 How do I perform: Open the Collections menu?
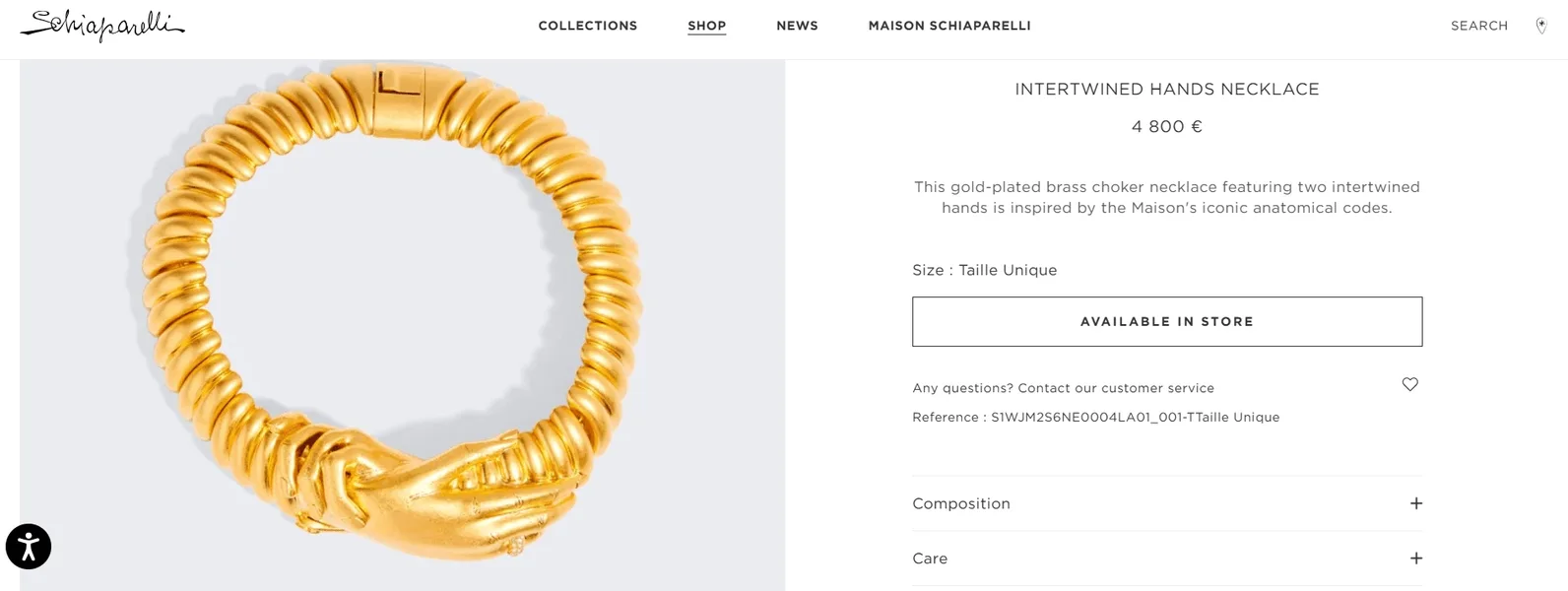click(x=588, y=26)
